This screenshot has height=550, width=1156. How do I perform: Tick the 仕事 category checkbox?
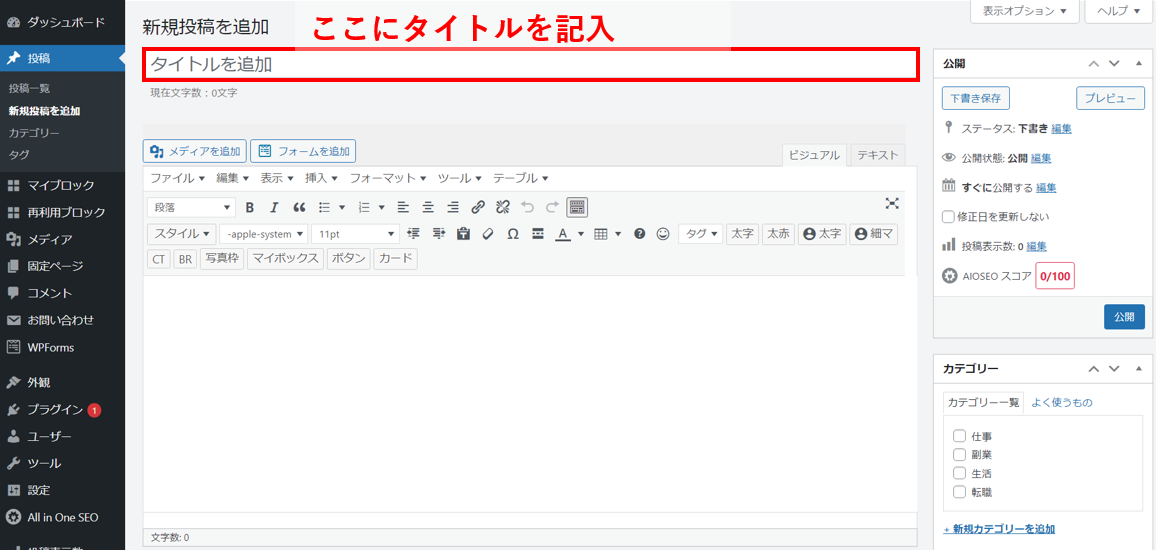tap(960, 436)
